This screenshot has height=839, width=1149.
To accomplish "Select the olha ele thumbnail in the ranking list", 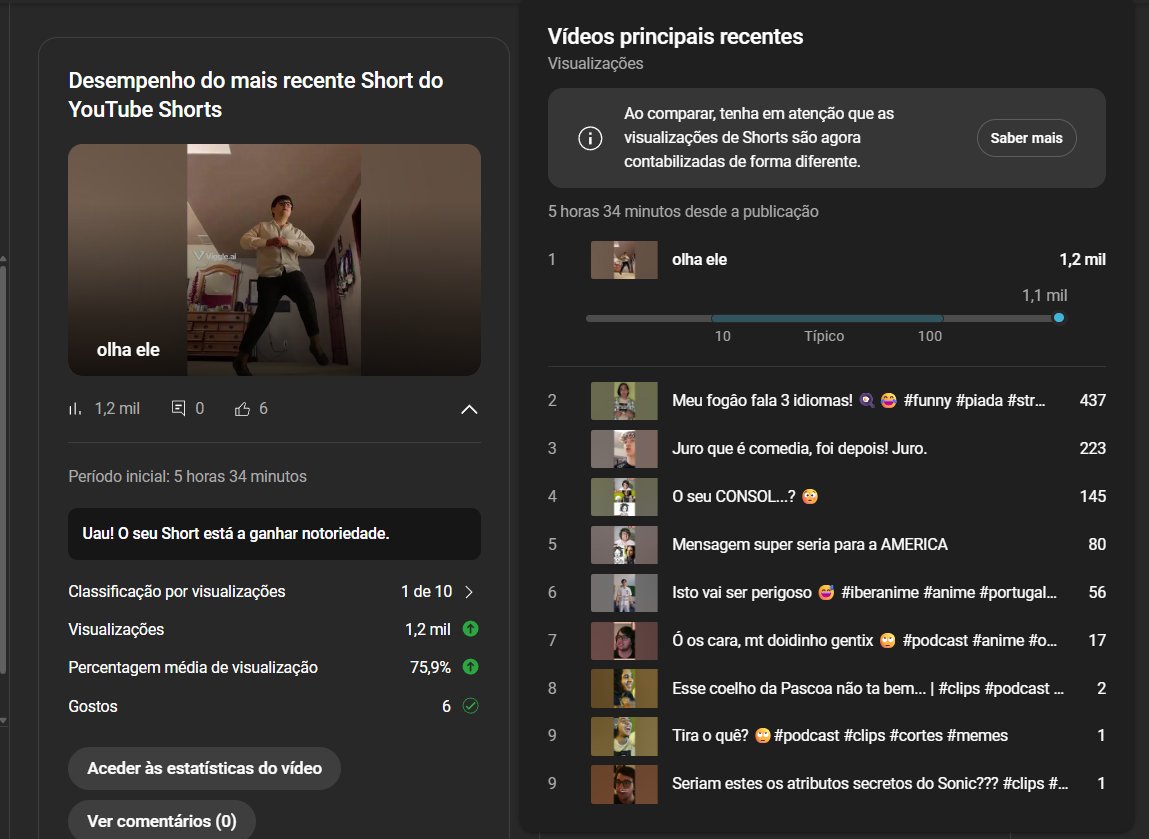I will [x=623, y=259].
